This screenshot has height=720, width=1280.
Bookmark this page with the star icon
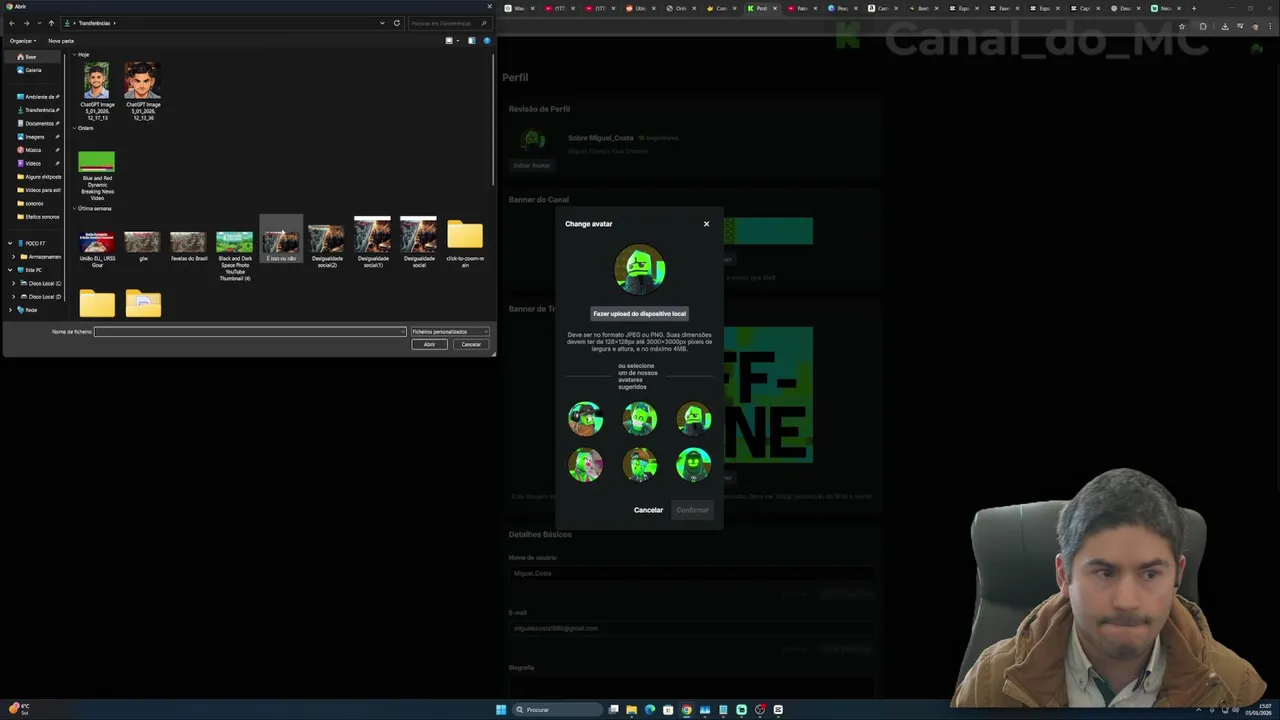[x=1182, y=26]
